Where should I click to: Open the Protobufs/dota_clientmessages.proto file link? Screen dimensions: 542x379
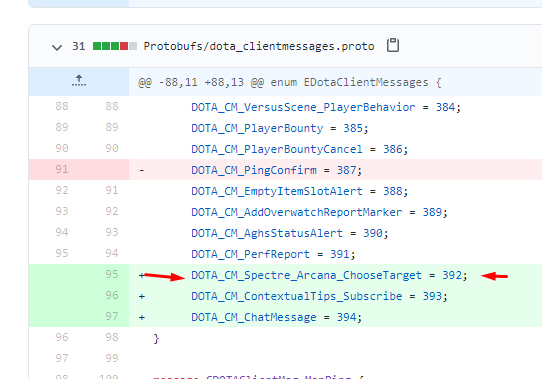pos(259,46)
